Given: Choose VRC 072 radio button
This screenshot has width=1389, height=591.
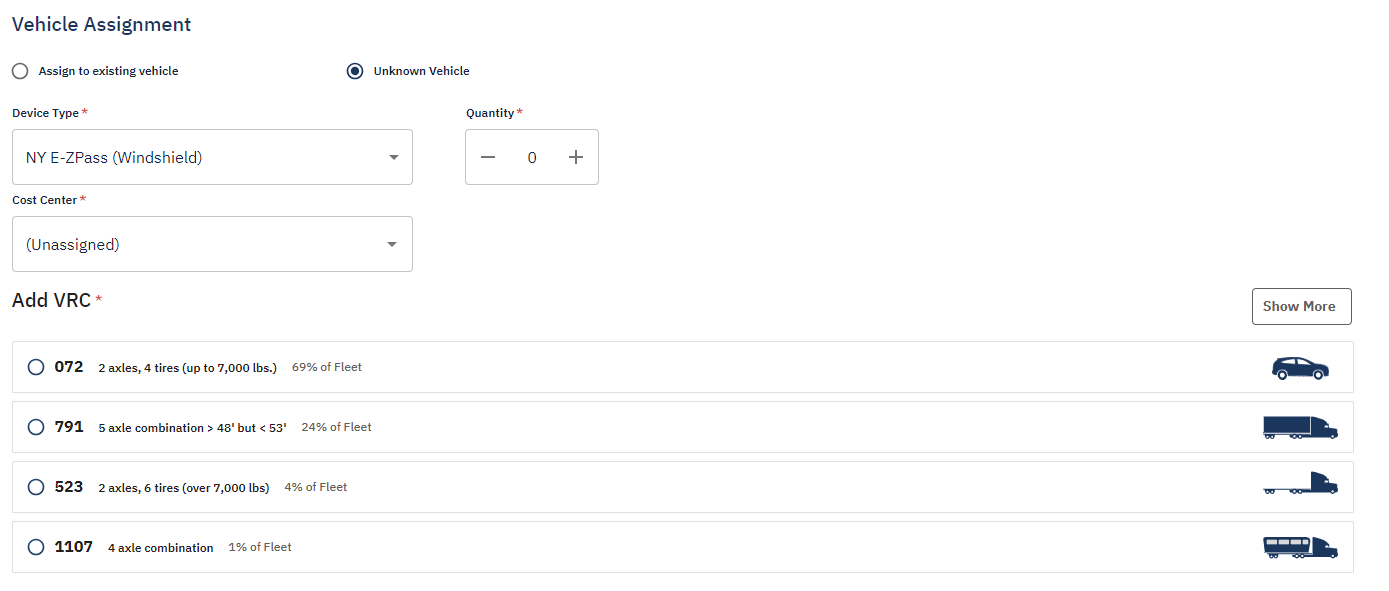Looking at the screenshot, I should coord(36,367).
